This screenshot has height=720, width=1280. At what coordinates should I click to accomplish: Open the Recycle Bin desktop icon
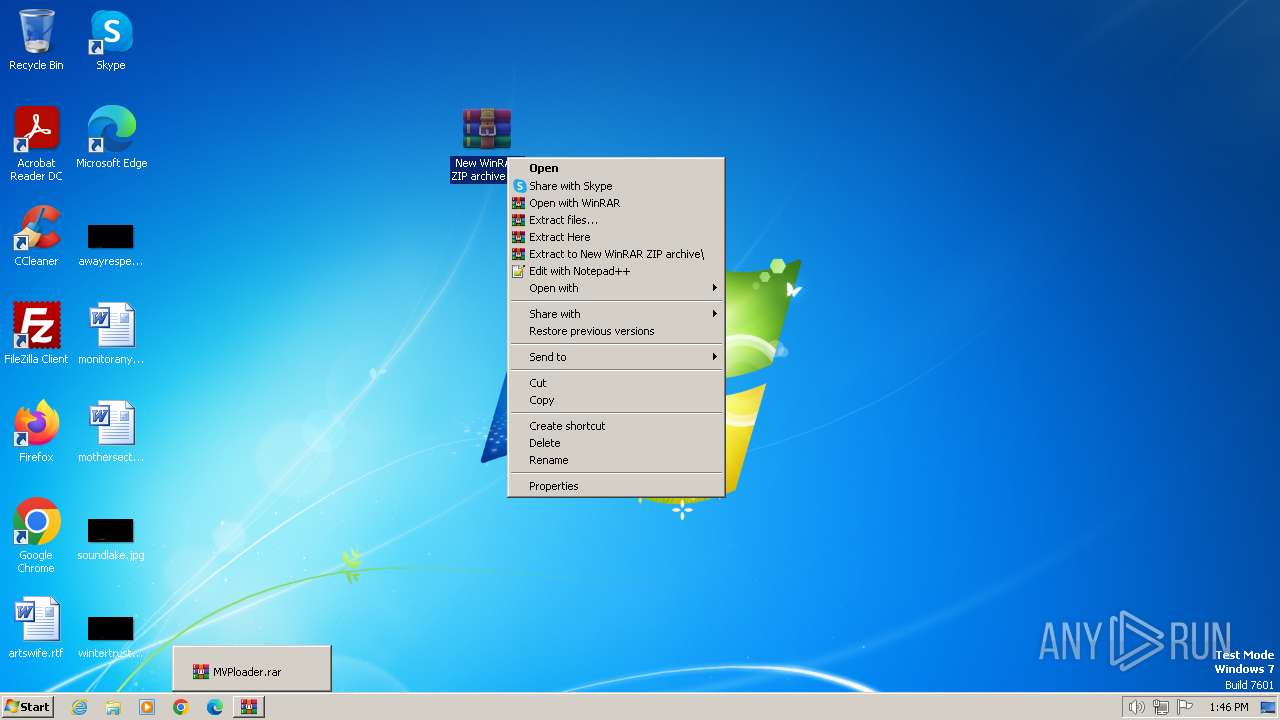pos(36,40)
